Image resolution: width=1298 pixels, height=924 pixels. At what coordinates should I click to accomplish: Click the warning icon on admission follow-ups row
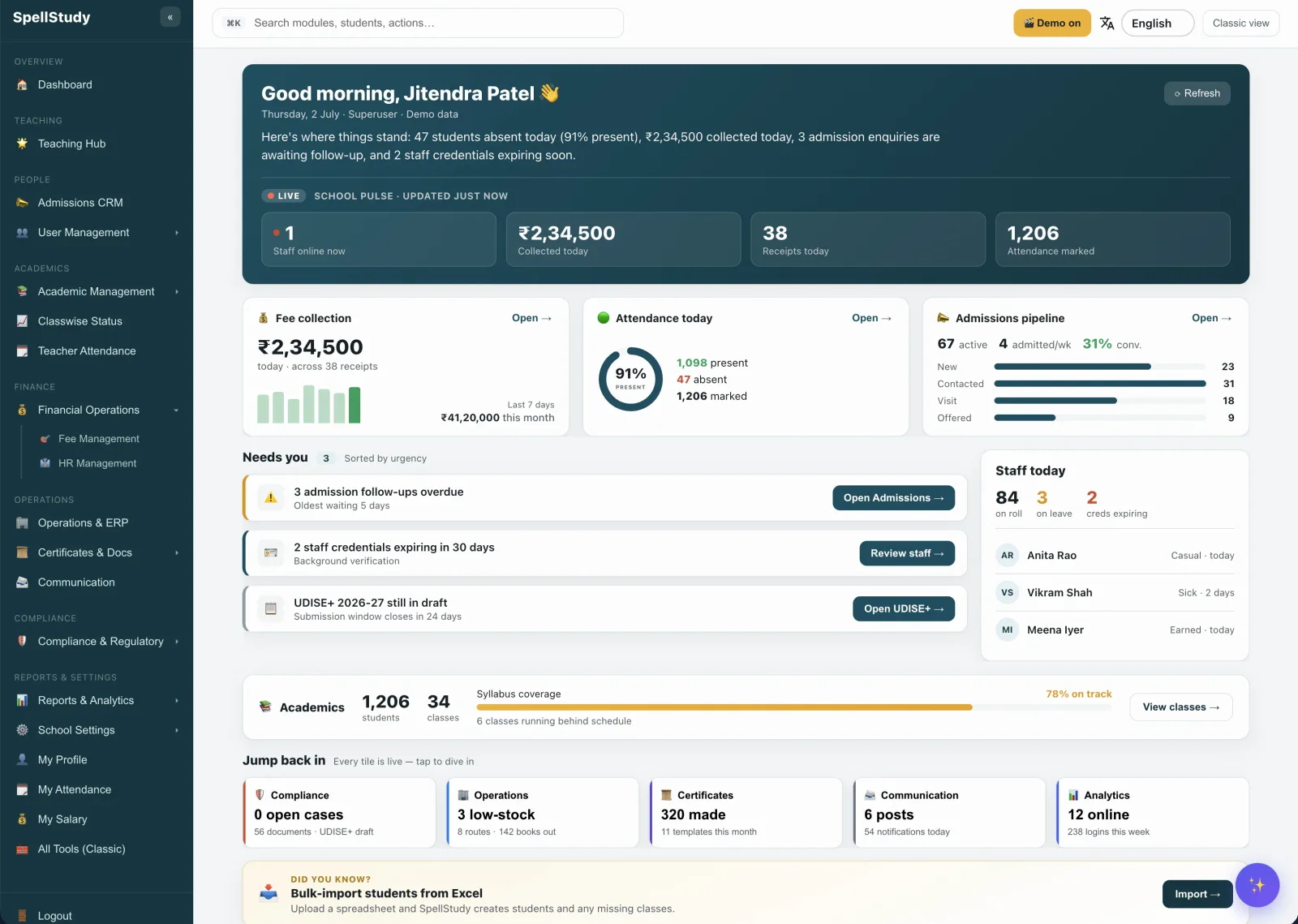click(x=271, y=498)
